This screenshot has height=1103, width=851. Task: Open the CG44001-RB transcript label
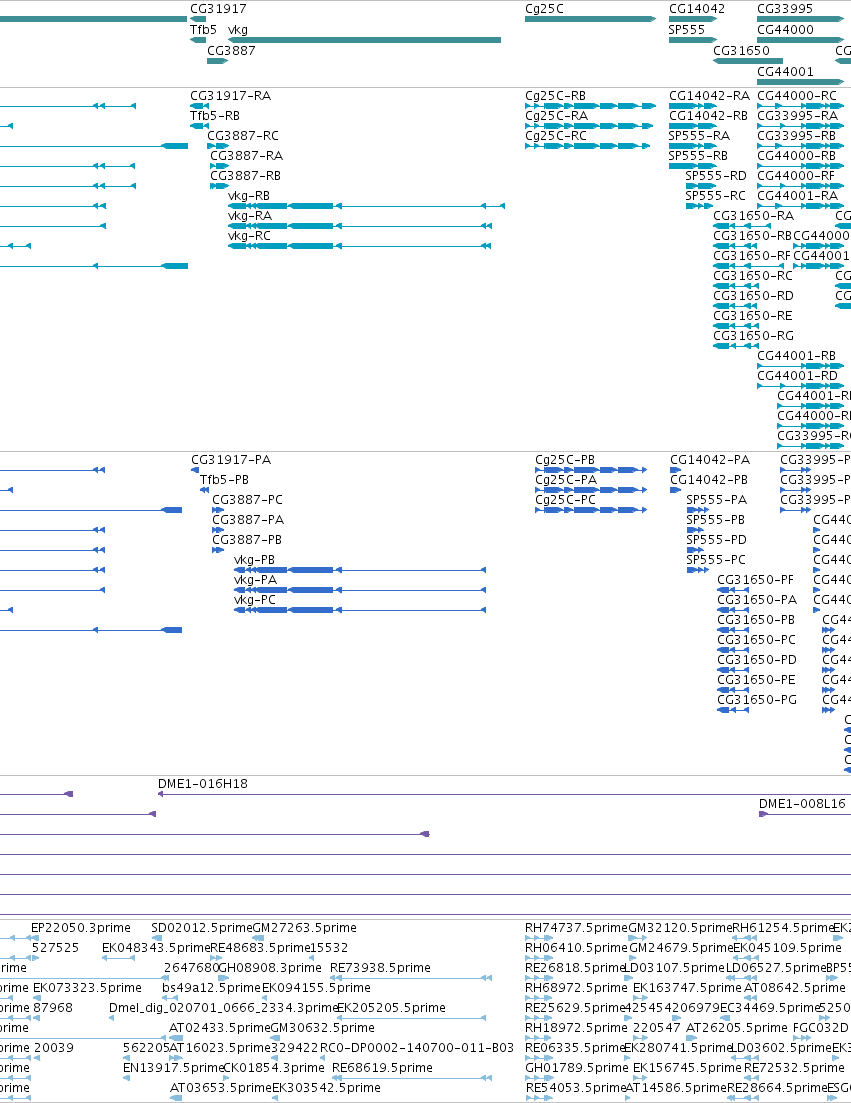click(x=796, y=356)
